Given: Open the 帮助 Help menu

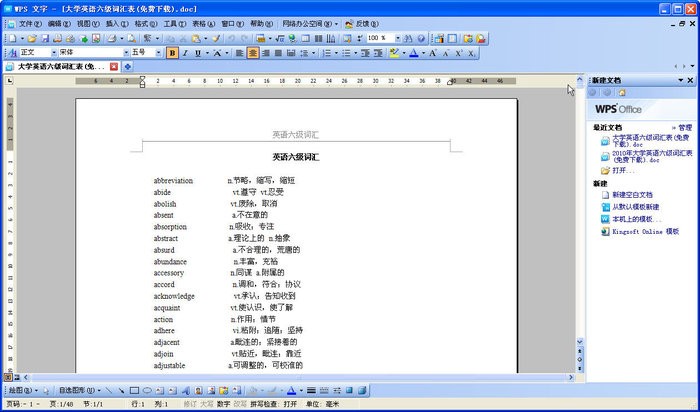Looking at the screenshot, I should point(262,24).
